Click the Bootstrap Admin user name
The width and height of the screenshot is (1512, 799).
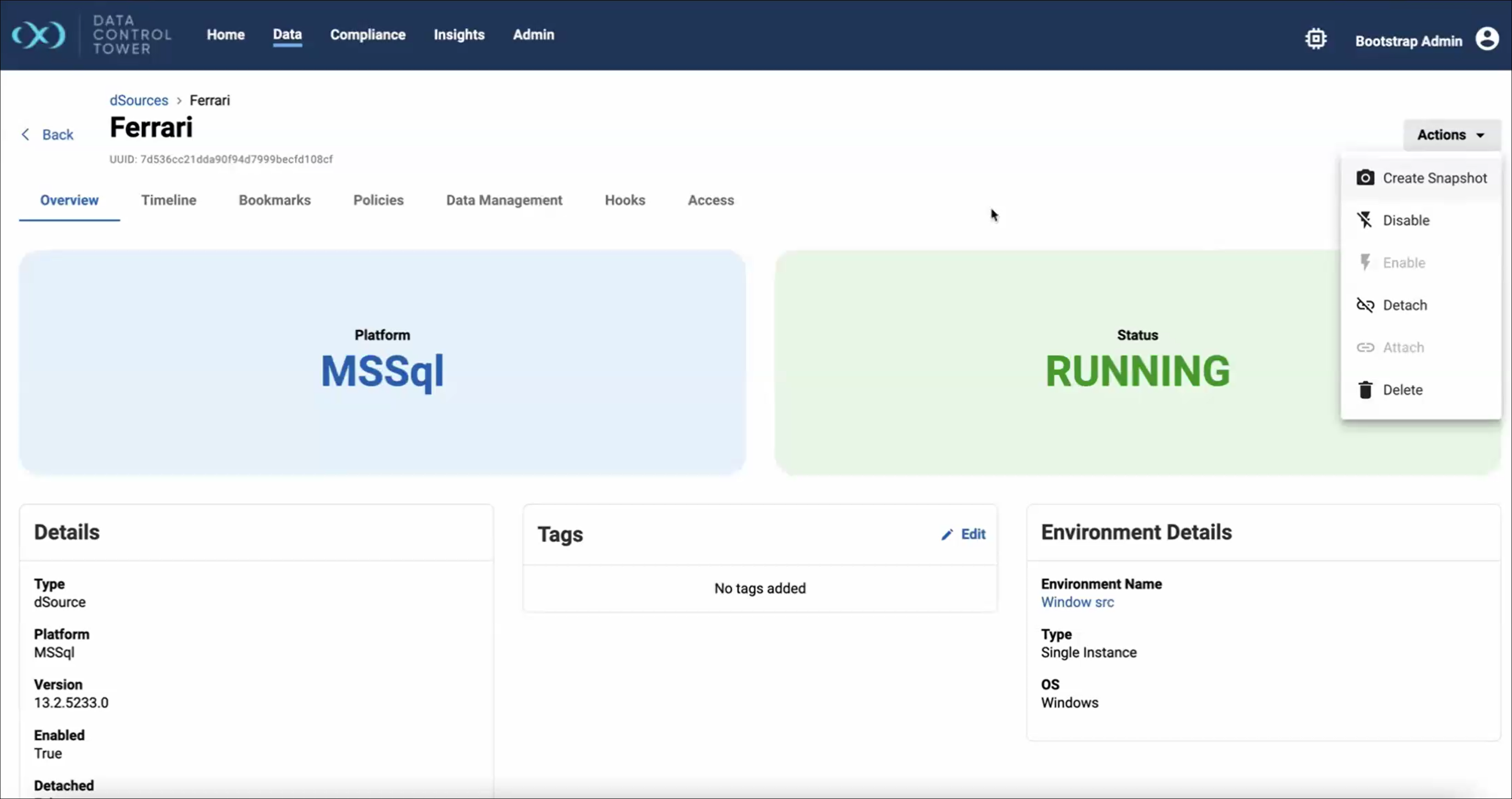pyautogui.click(x=1408, y=41)
